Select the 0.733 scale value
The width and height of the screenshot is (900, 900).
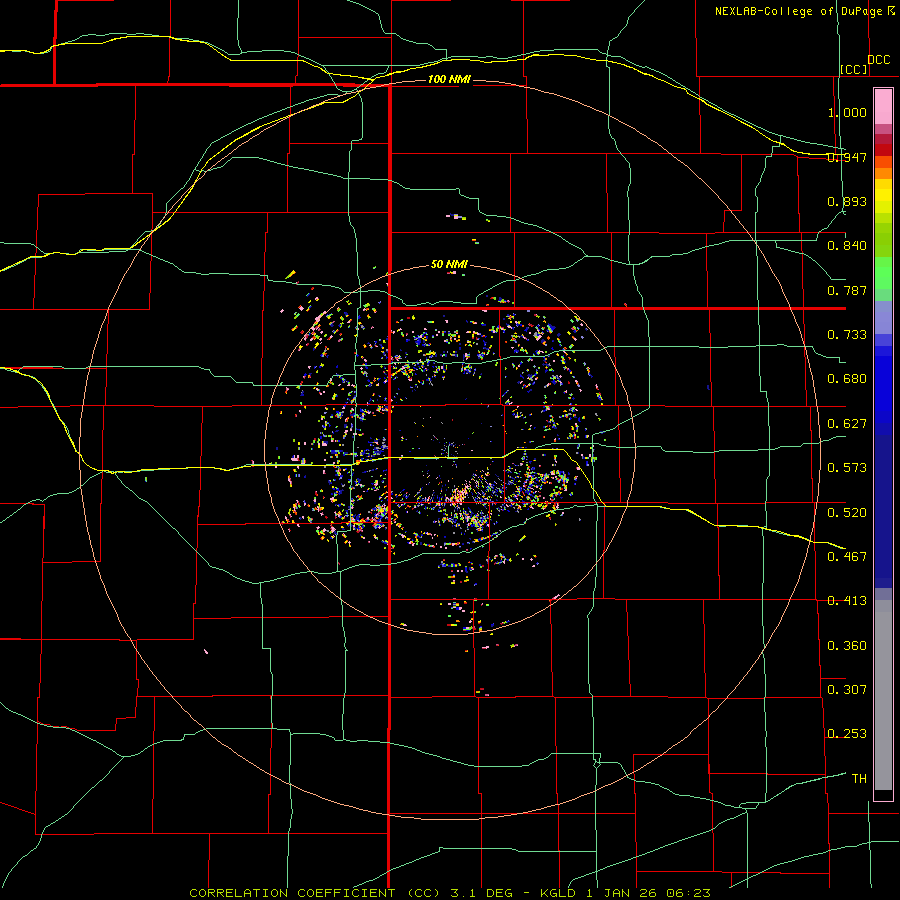tap(847, 335)
